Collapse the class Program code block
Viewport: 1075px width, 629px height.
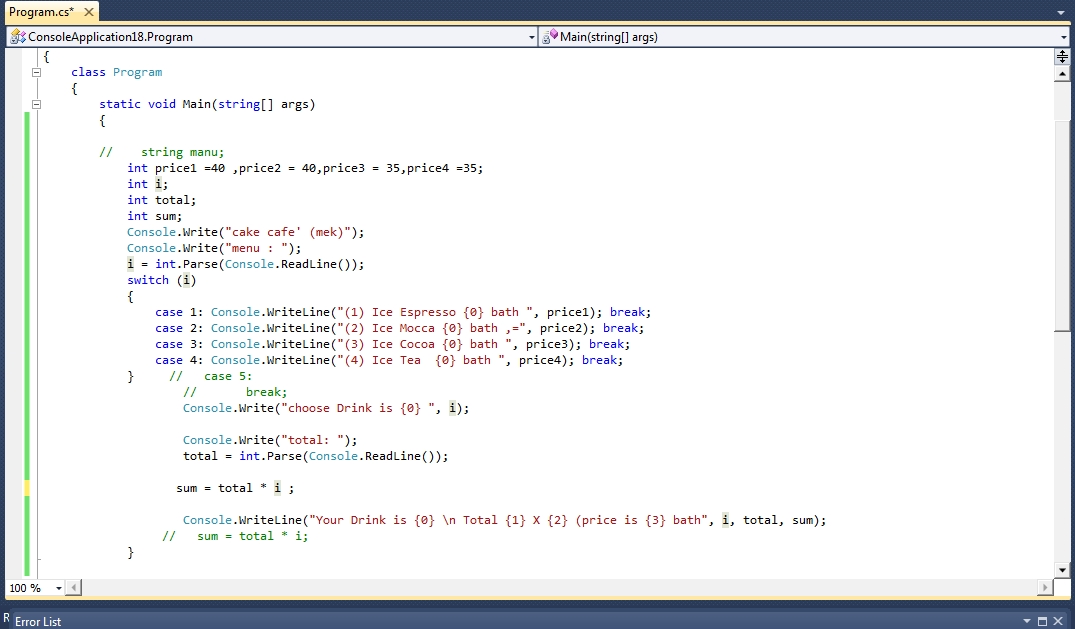click(37, 72)
